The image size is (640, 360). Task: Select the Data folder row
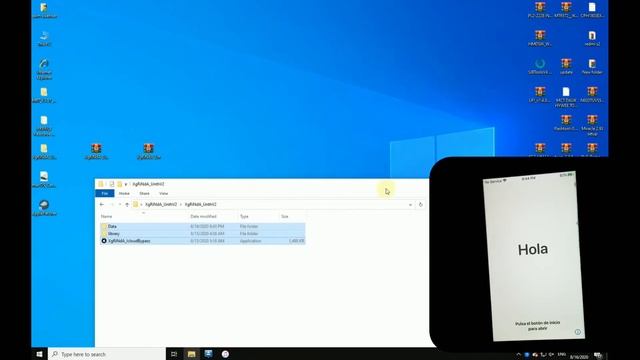pos(202,226)
